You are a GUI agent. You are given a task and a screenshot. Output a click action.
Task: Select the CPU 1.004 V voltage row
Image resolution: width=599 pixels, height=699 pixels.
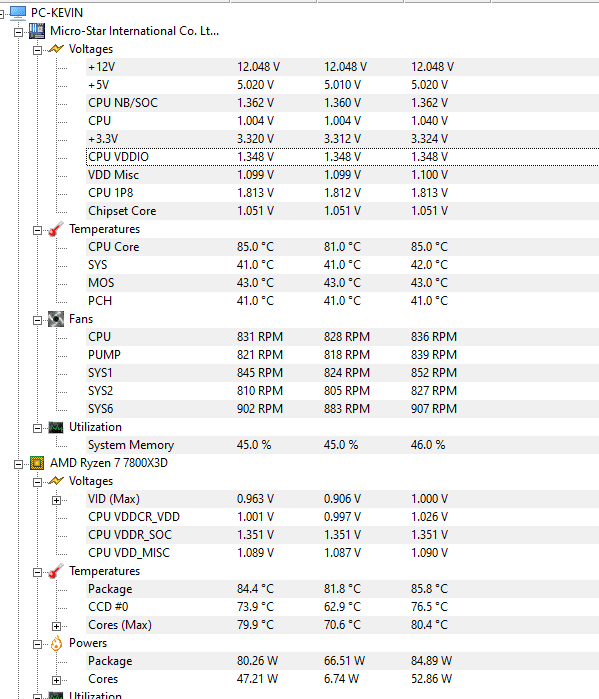click(x=342, y=121)
